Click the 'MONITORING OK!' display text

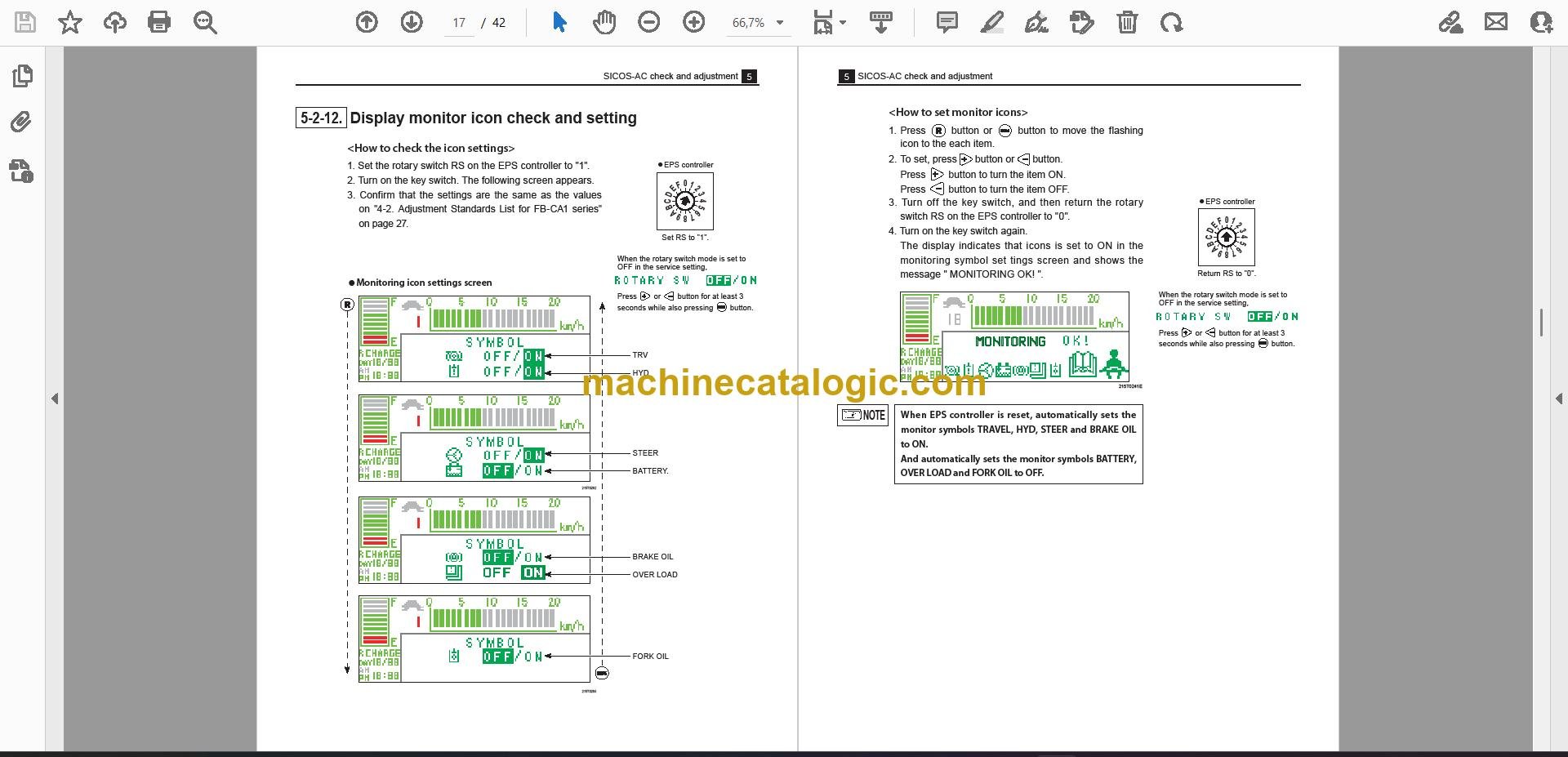point(1032,341)
